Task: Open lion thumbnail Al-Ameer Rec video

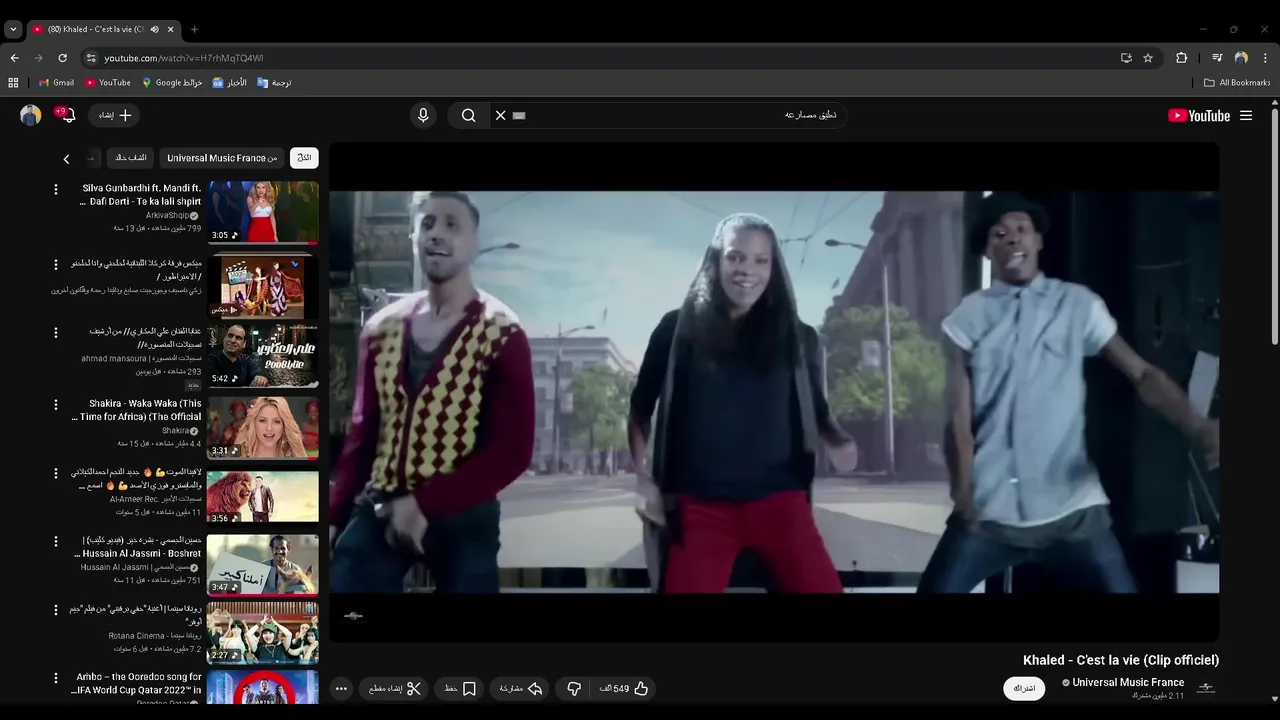Action: (x=263, y=496)
